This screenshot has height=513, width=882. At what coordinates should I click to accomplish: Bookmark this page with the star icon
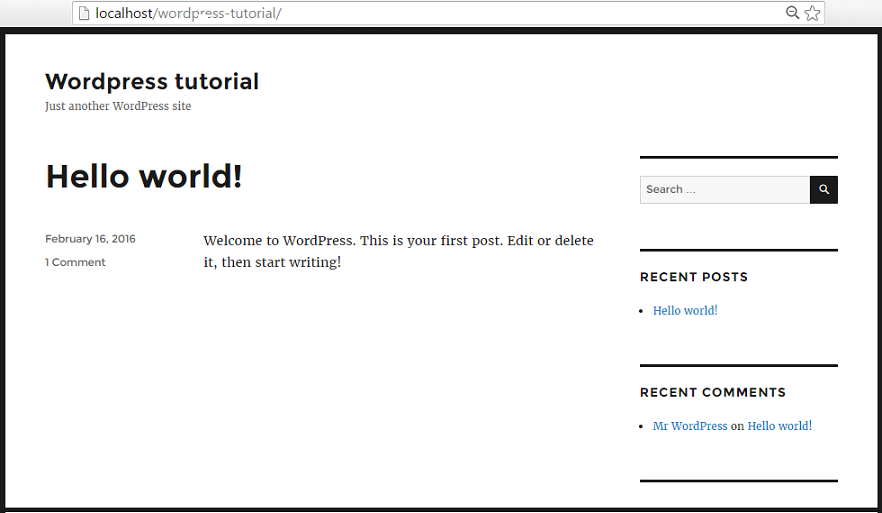tap(812, 13)
